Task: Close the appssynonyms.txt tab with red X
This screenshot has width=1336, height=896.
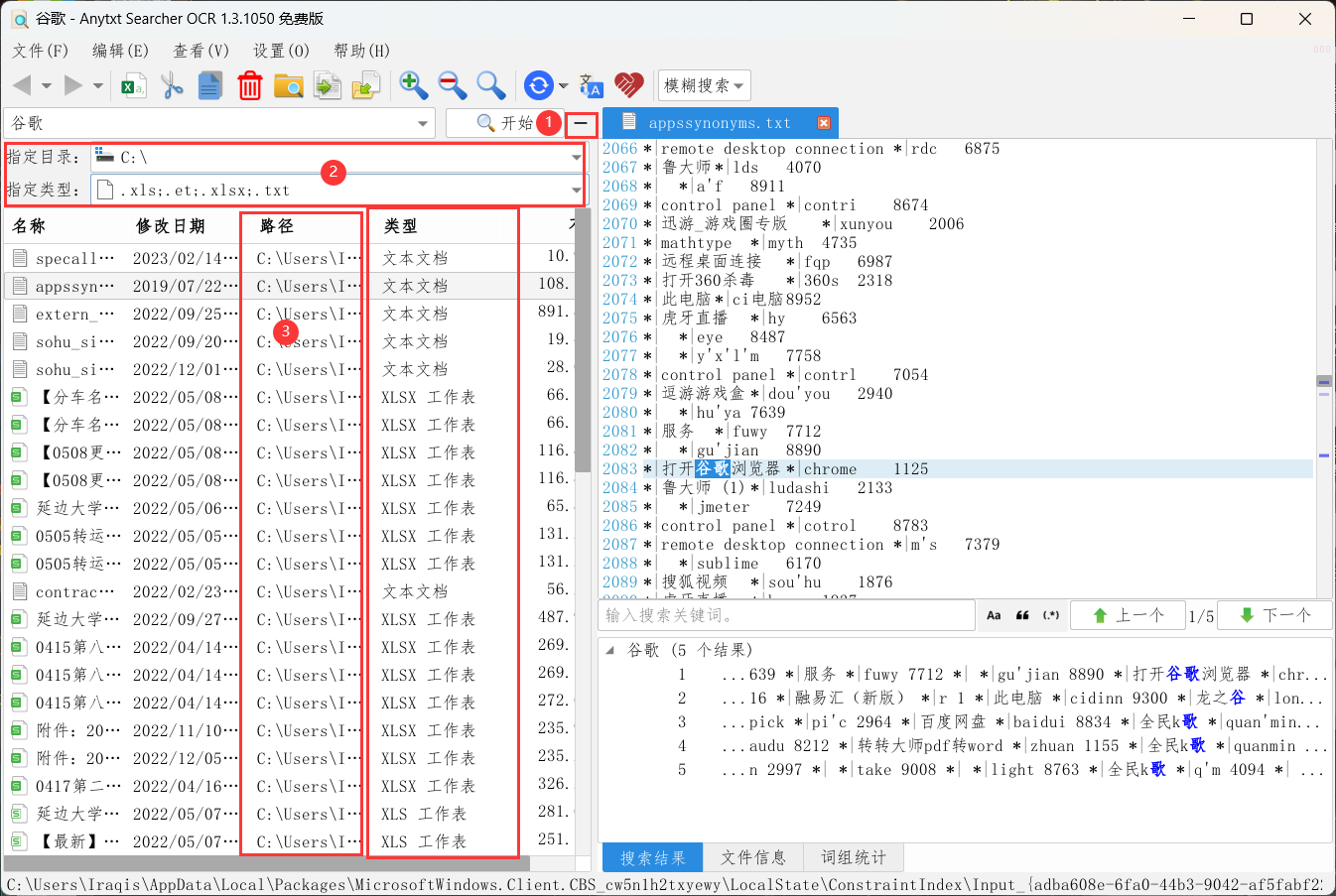Action: pos(824,123)
